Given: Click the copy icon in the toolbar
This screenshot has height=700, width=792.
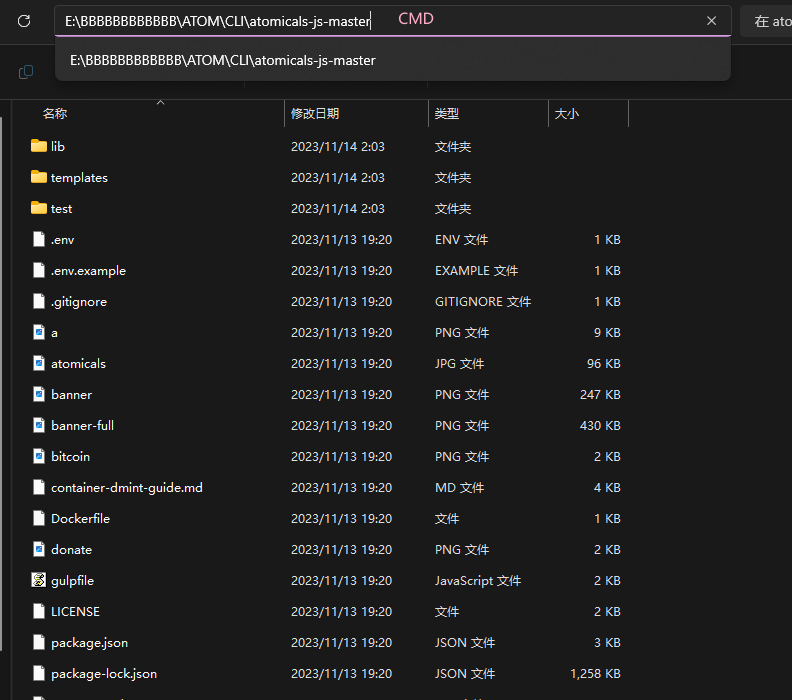Looking at the screenshot, I should click(26, 71).
